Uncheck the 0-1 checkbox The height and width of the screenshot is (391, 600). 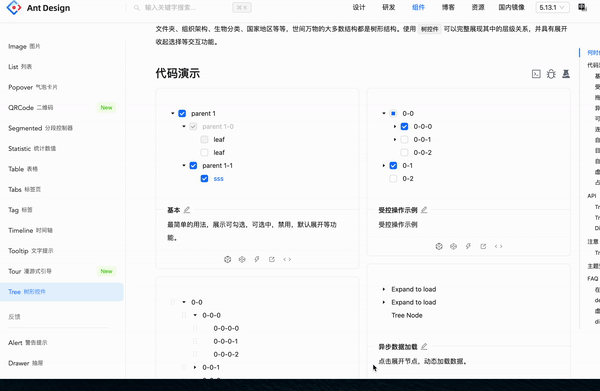tap(393, 166)
